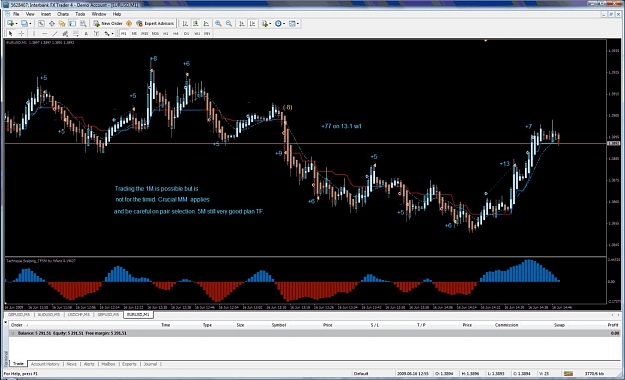Expand the Profiles dropdown arrow

pos(30,24)
